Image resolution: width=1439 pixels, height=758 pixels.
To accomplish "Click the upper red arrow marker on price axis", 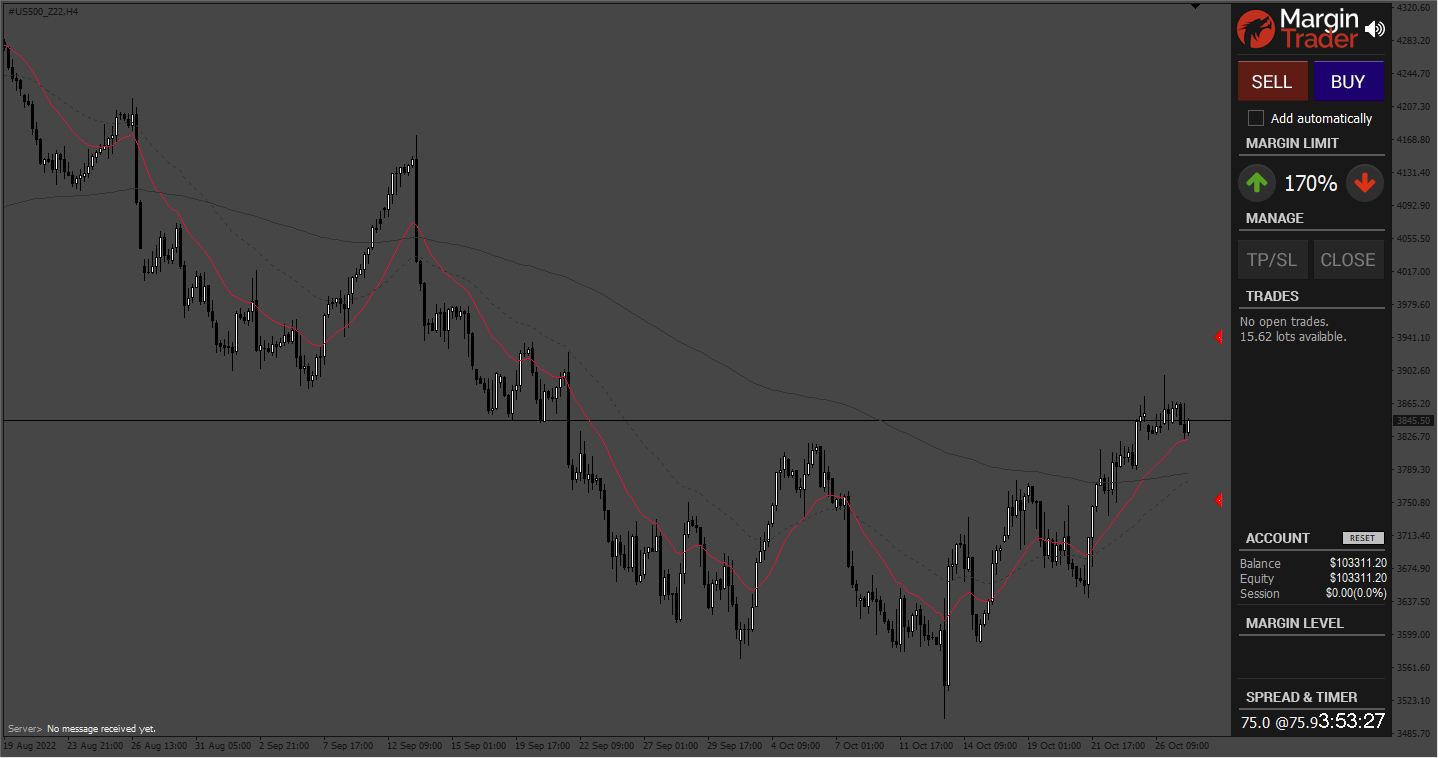I will point(1218,337).
